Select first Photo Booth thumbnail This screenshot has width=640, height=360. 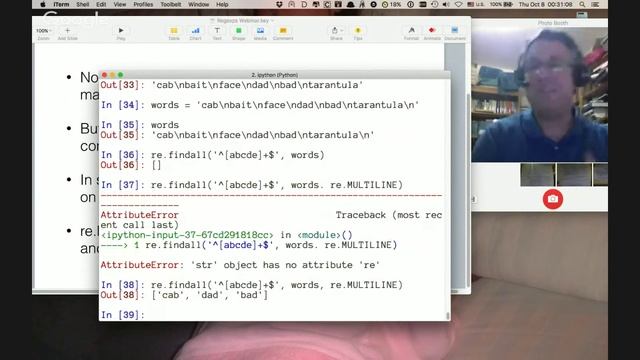point(538,174)
